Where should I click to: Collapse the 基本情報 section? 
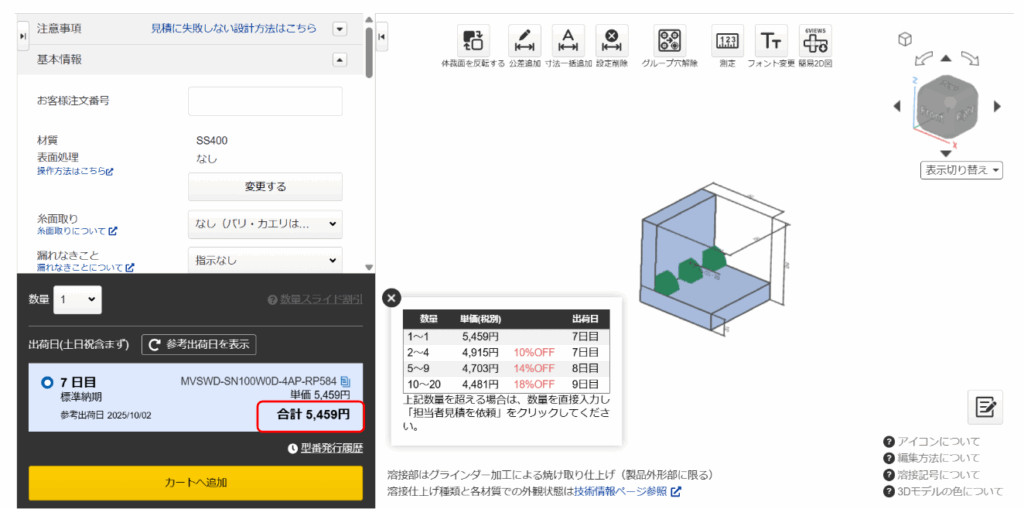pyautogui.click(x=339, y=60)
